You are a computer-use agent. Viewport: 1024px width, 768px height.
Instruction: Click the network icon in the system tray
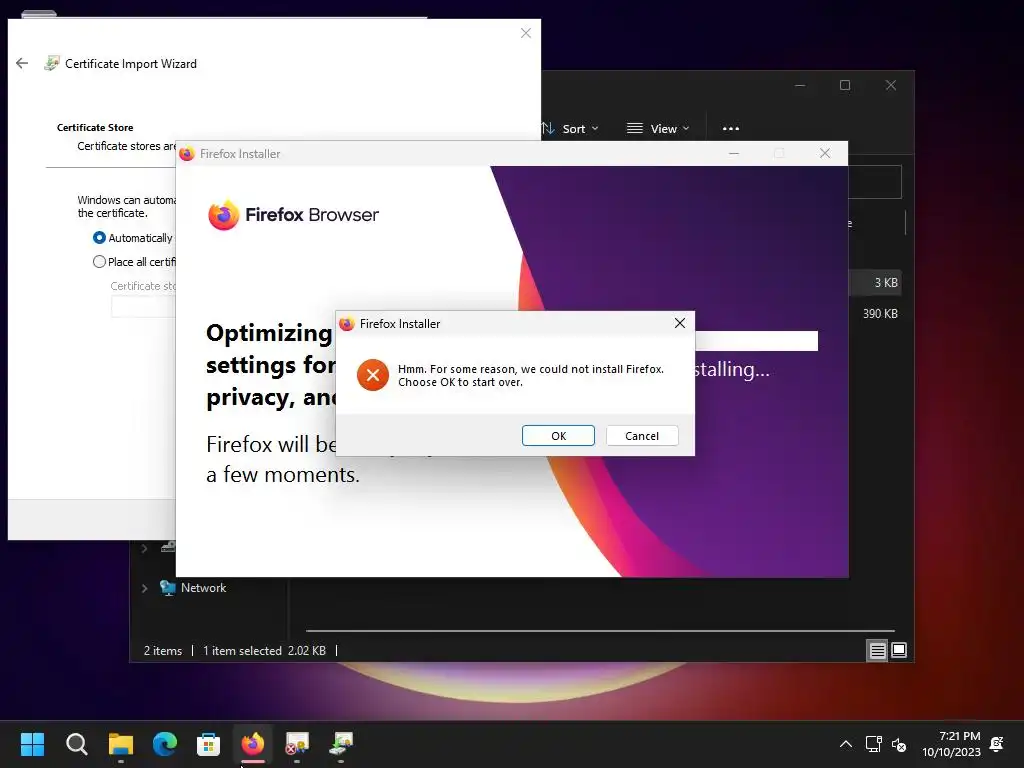(873, 744)
